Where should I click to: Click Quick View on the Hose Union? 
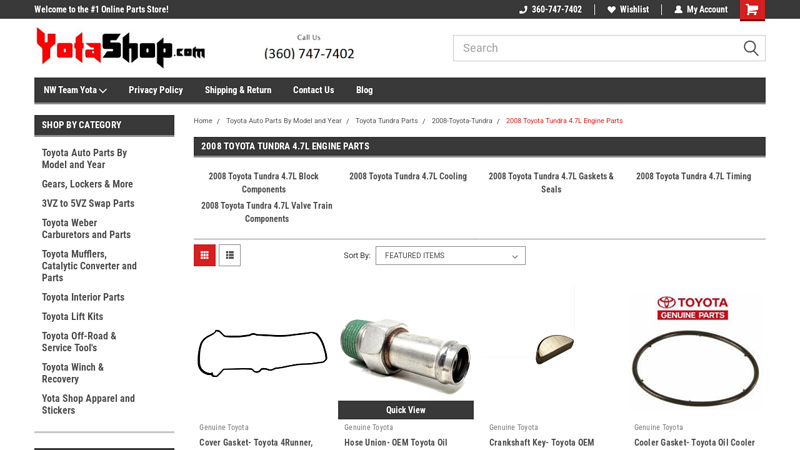406,410
